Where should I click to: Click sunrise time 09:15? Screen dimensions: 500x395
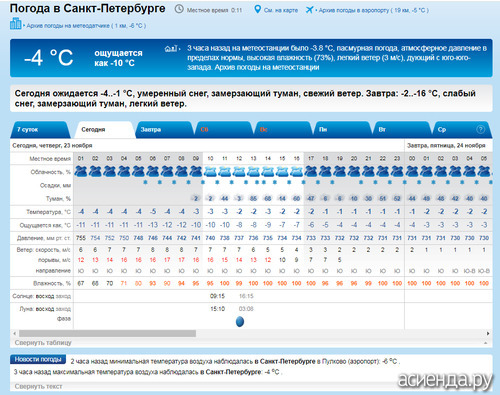(x=217, y=296)
